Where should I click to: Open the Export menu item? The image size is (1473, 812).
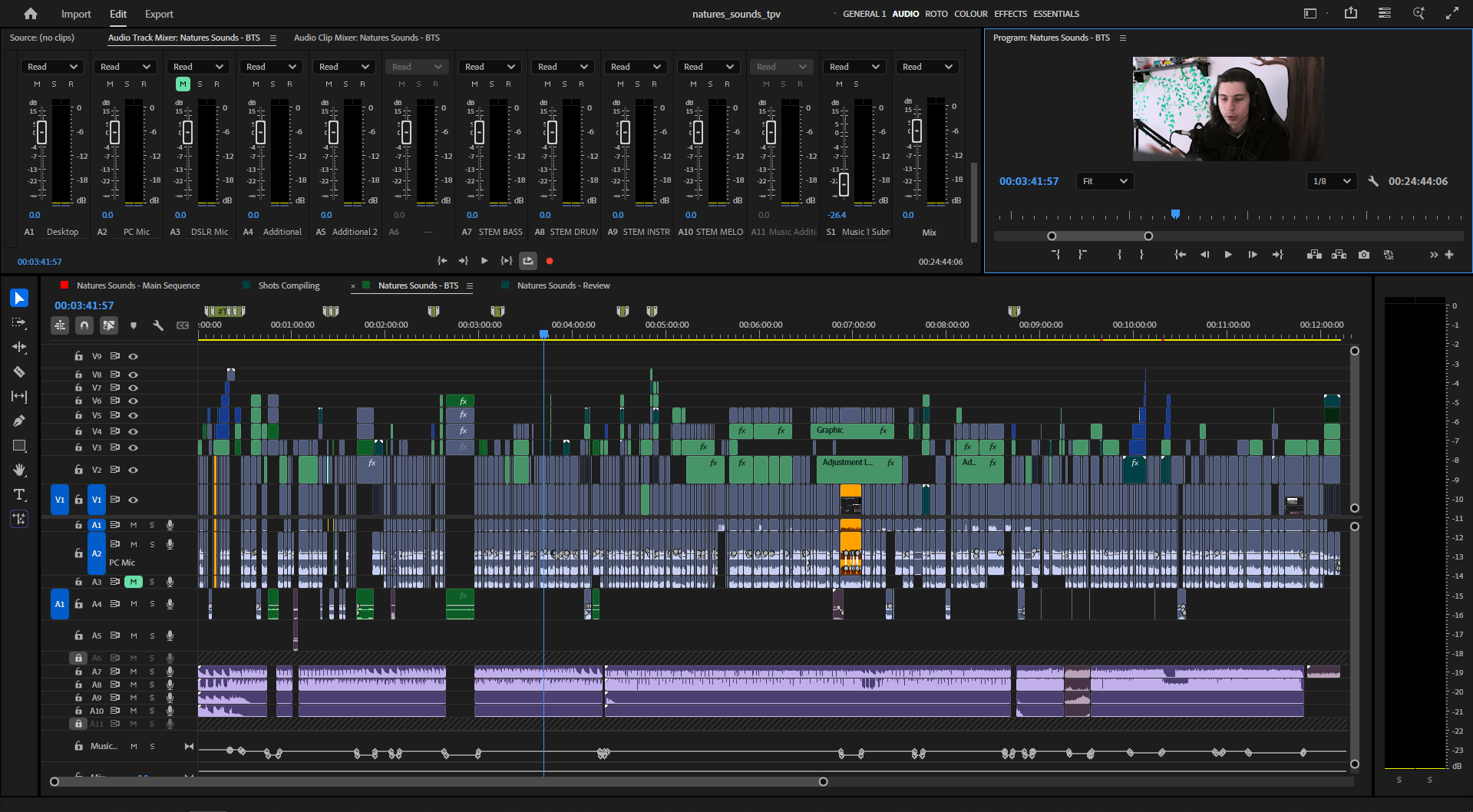pyautogui.click(x=158, y=14)
